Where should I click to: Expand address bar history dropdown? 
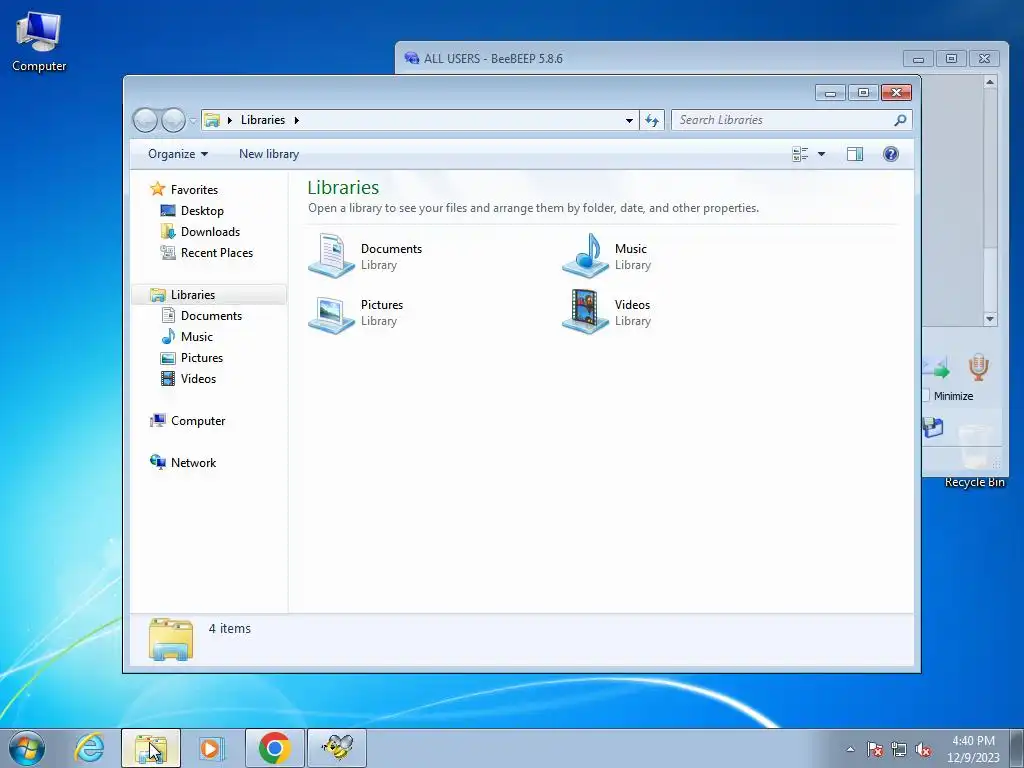629,120
